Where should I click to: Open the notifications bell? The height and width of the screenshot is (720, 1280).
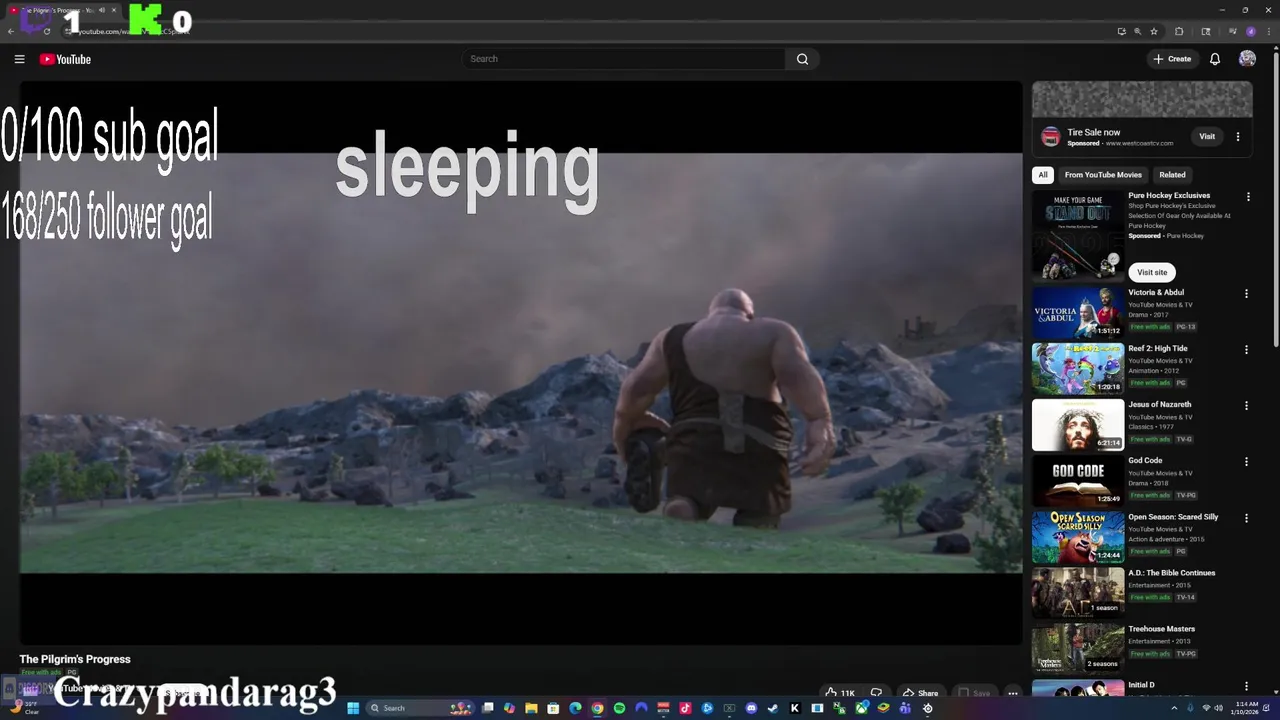pyautogui.click(x=1215, y=59)
